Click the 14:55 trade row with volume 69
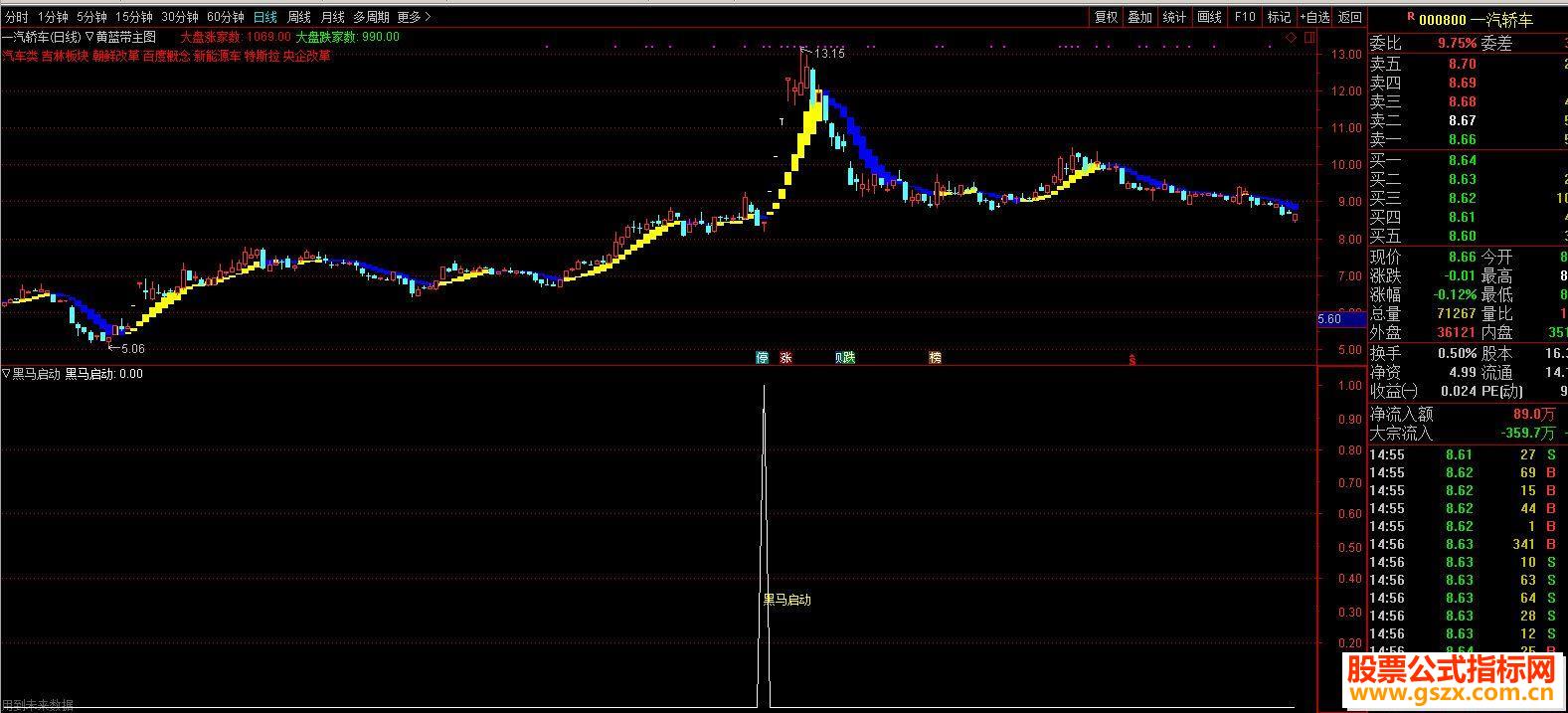The height and width of the screenshot is (713, 1568). click(x=1466, y=472)
